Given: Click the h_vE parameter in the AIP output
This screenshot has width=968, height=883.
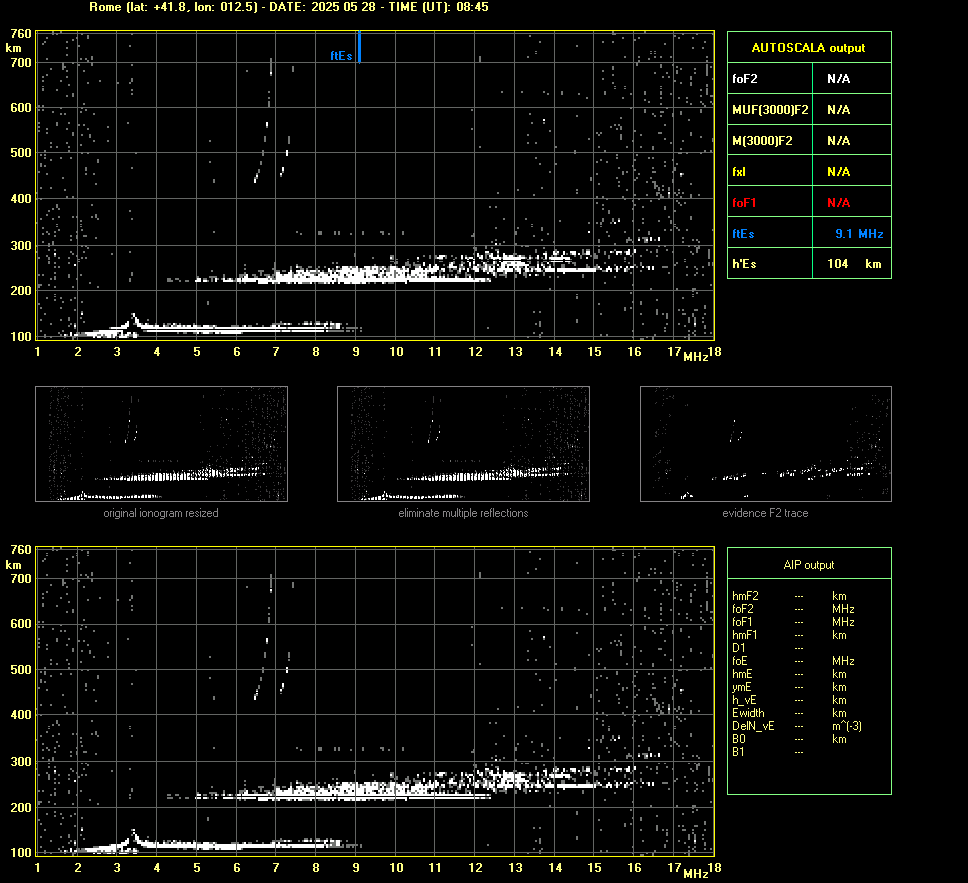Looking at the screenshot, I should click(744, 700).
